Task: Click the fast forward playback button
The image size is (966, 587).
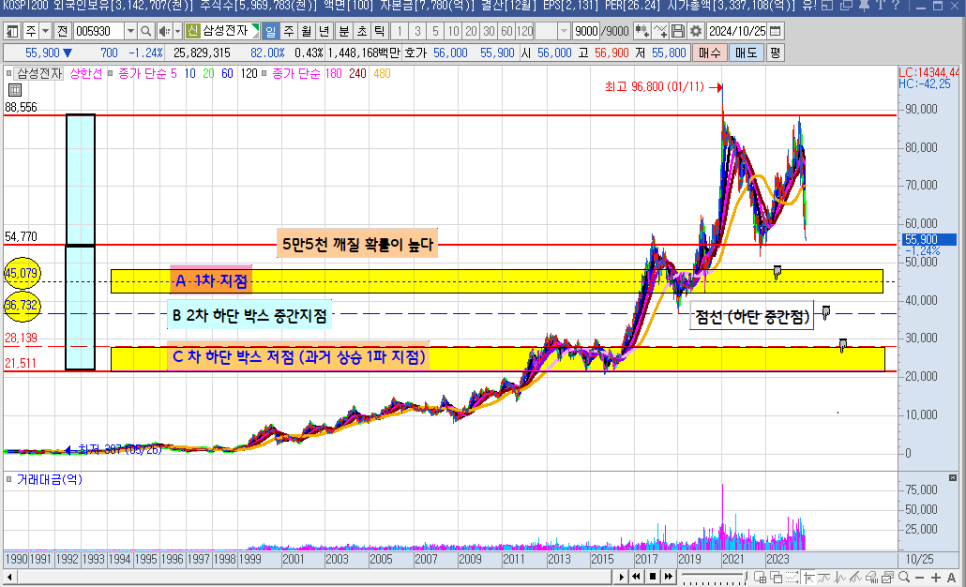Action: (x=668, y=577)
